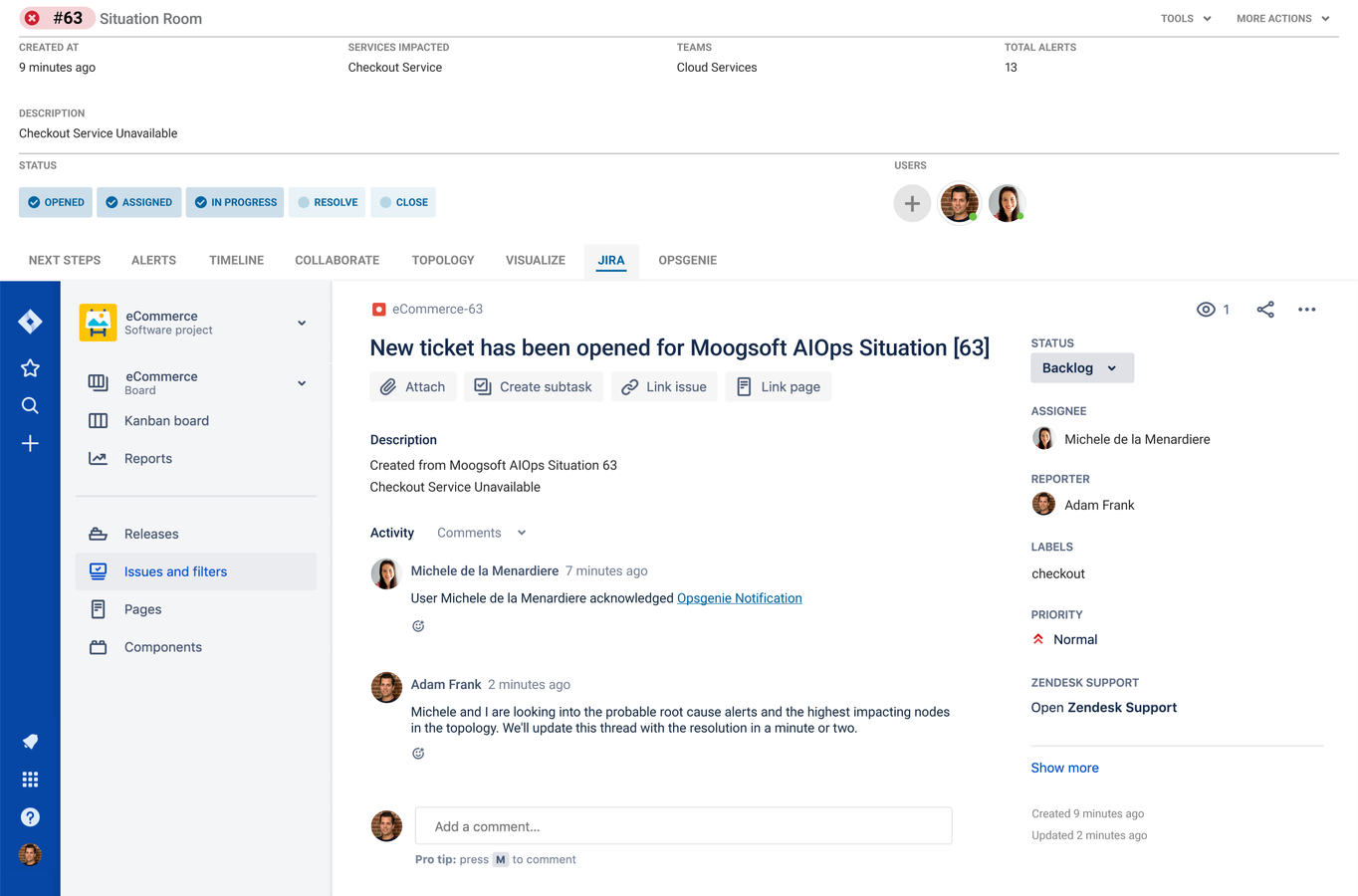Select Issues and filters
Image resolution: width=1358 pixels, height=896 pixels.
196,571
